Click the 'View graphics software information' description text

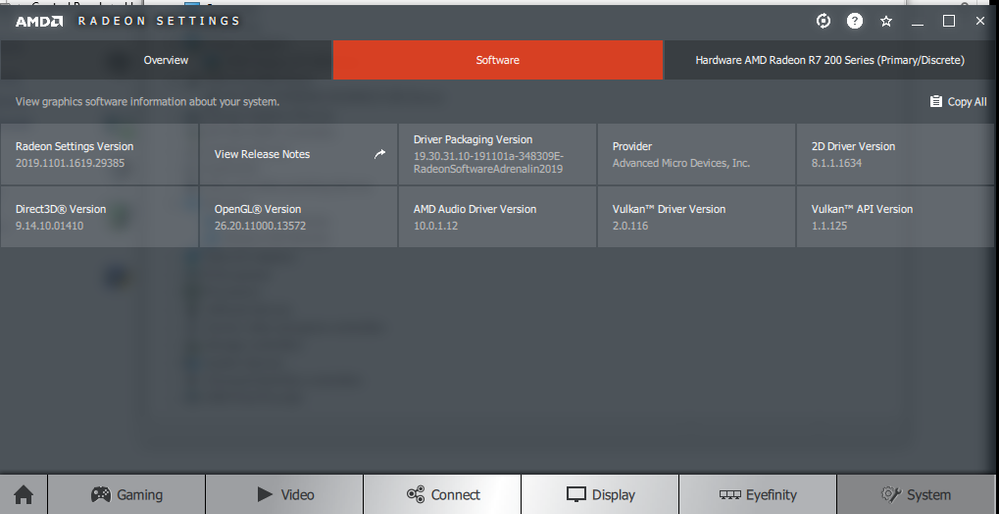click(147, 101)
